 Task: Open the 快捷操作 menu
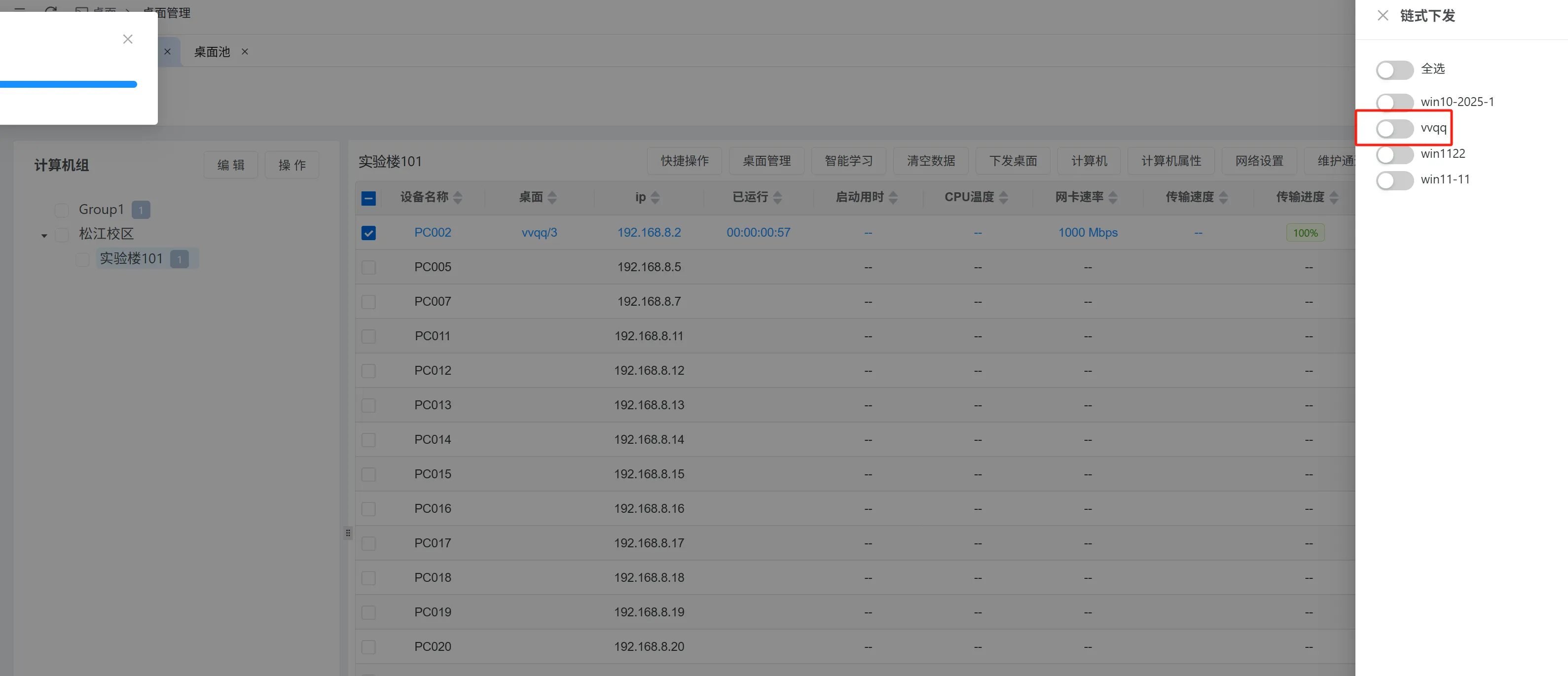point(684,161)
